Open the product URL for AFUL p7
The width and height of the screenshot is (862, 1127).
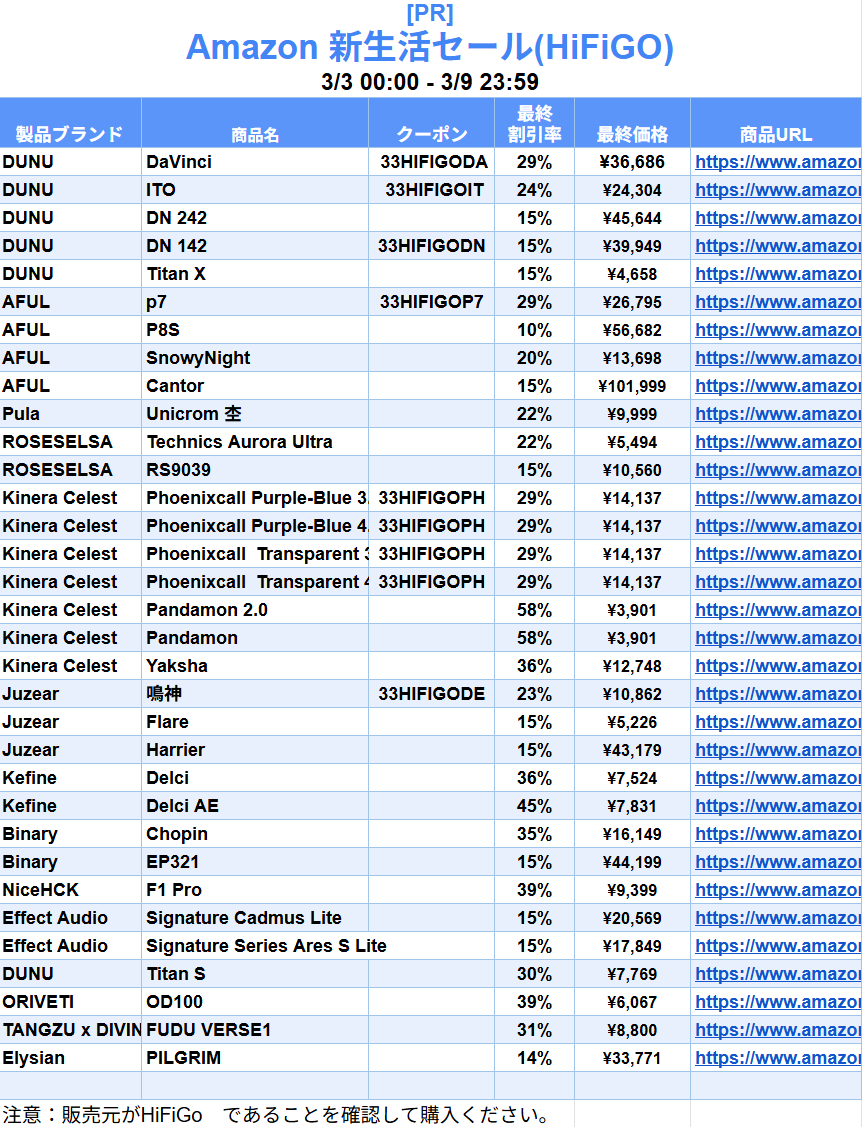pos(777,302)
